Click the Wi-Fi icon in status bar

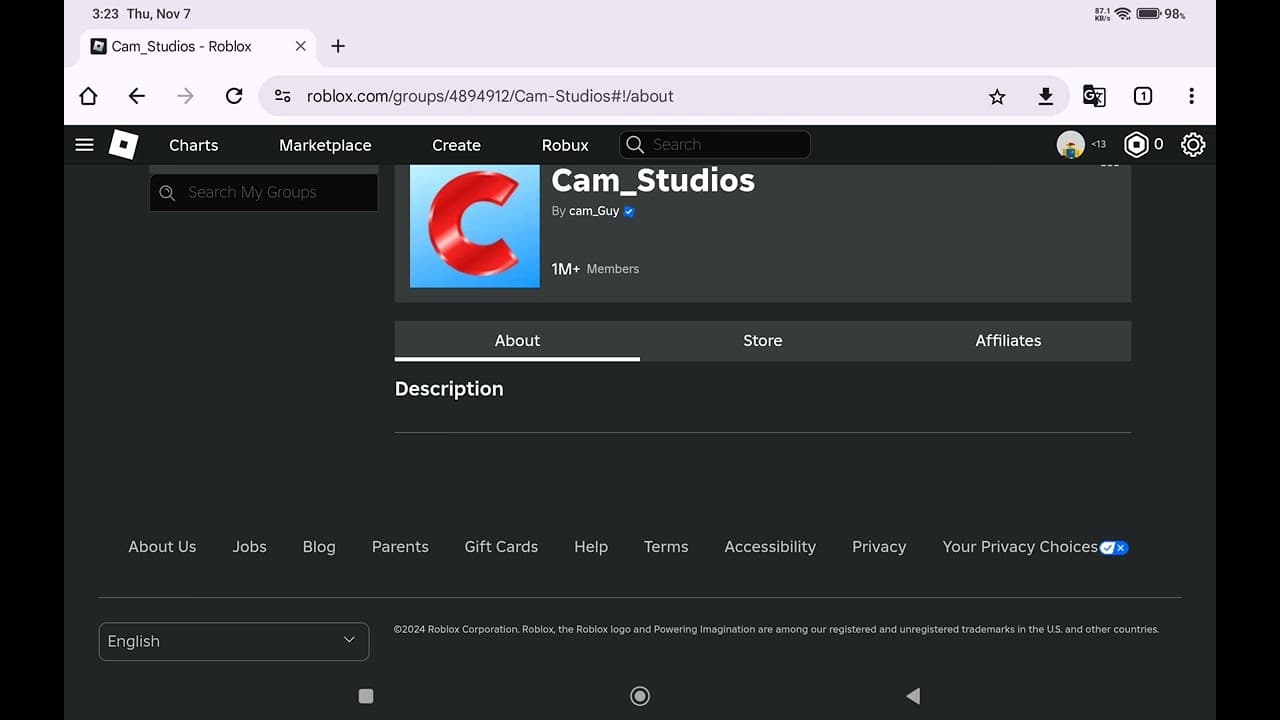click(x=1123, y=14)
